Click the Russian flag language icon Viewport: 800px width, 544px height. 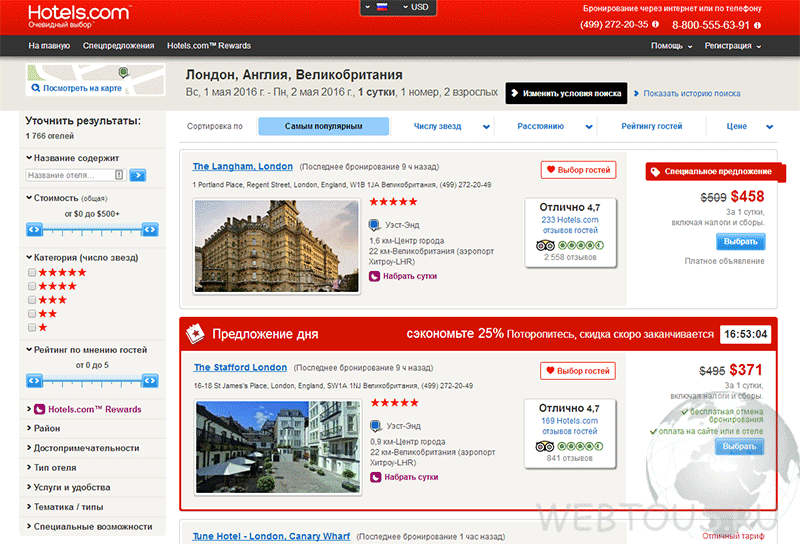pos(382,7)
